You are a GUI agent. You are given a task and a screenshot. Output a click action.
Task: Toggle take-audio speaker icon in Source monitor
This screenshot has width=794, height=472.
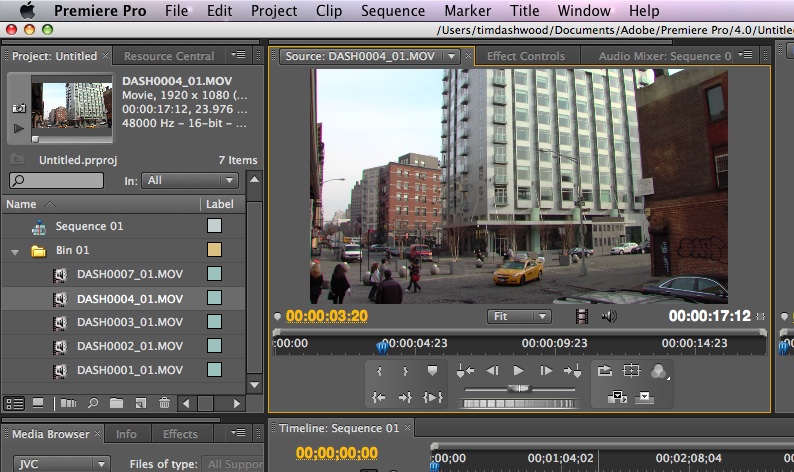pos(609,317)
